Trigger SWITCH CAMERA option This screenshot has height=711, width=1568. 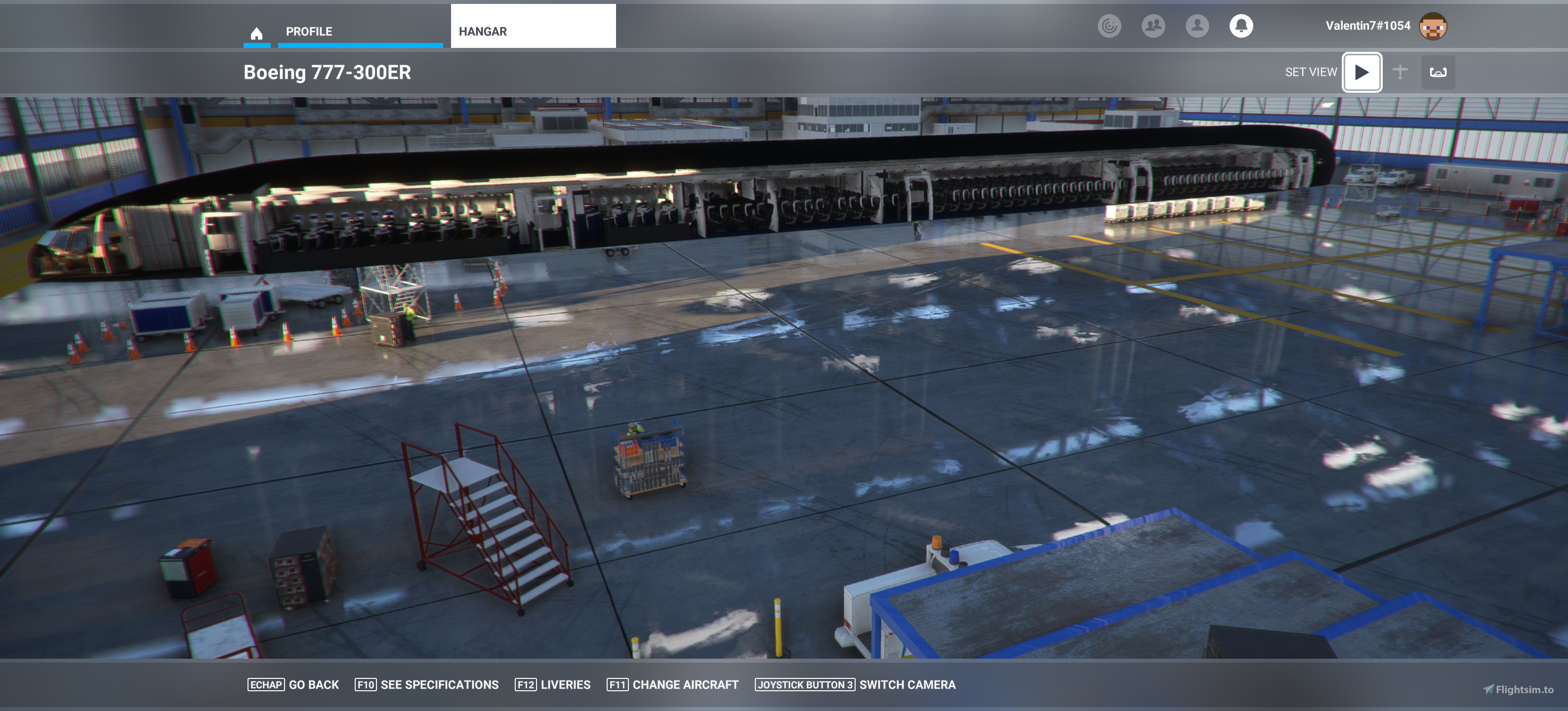908,684
